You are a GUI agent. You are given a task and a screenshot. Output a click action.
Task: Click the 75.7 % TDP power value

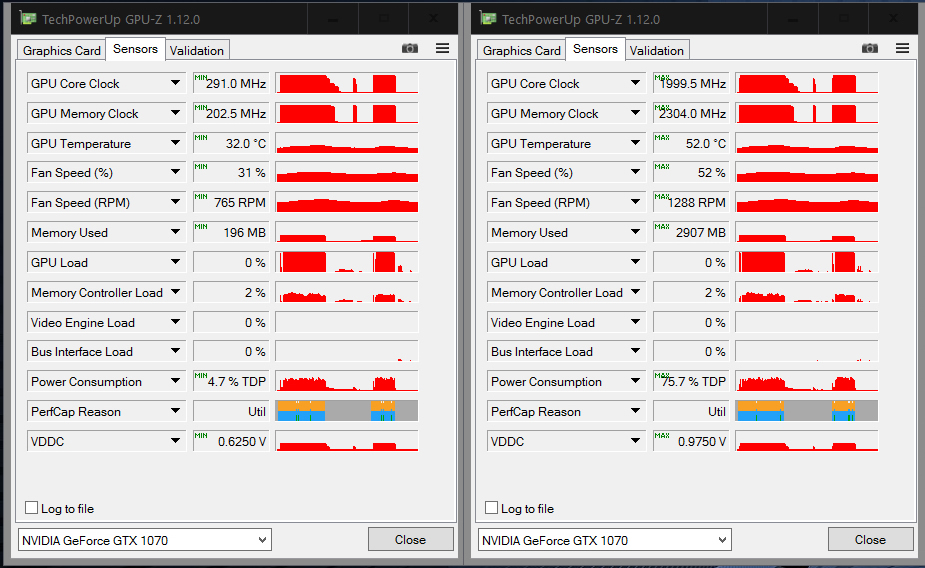click(x=691, y=381)
